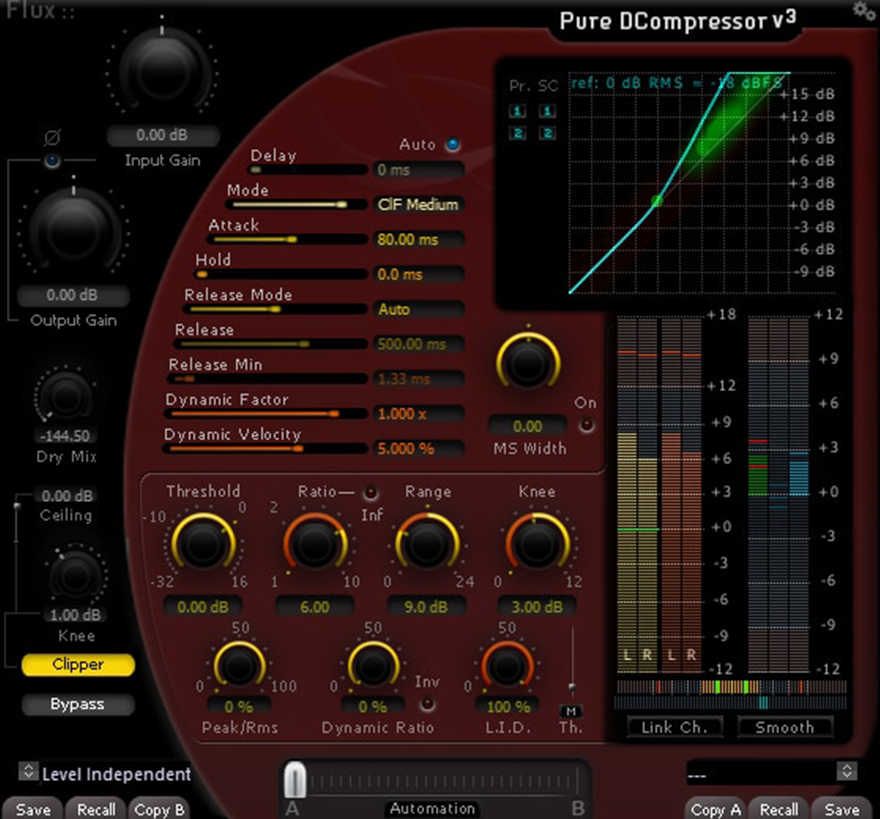Viewport: 880px width, 819px height.
Task: Activate sidechain channel 2 under SC
Action: [x=547, y=132]
